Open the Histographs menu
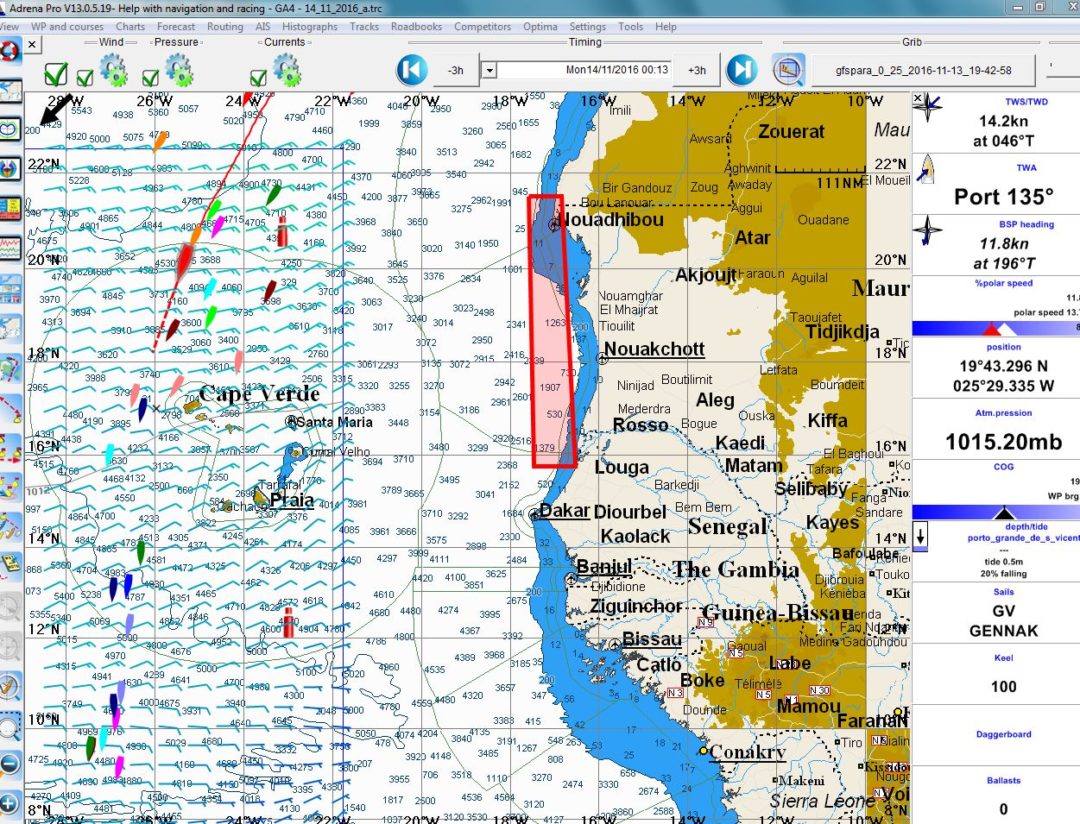1080x824 pixels. coord(310,27)
